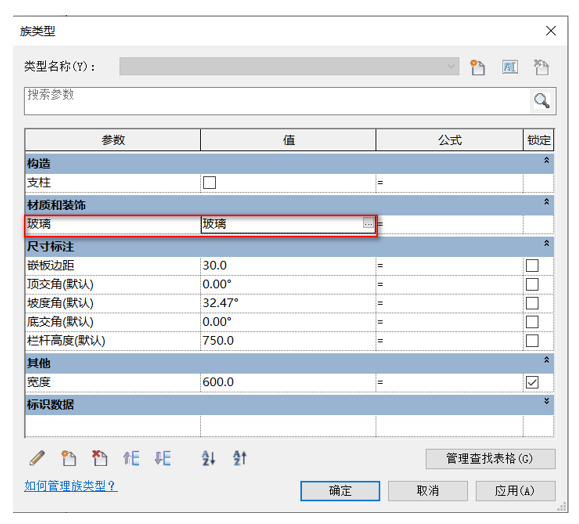This screenshot has width=579, height=524.
Task: Lock the 栏杆高度(默认) parameter
Action: [532, 340]
